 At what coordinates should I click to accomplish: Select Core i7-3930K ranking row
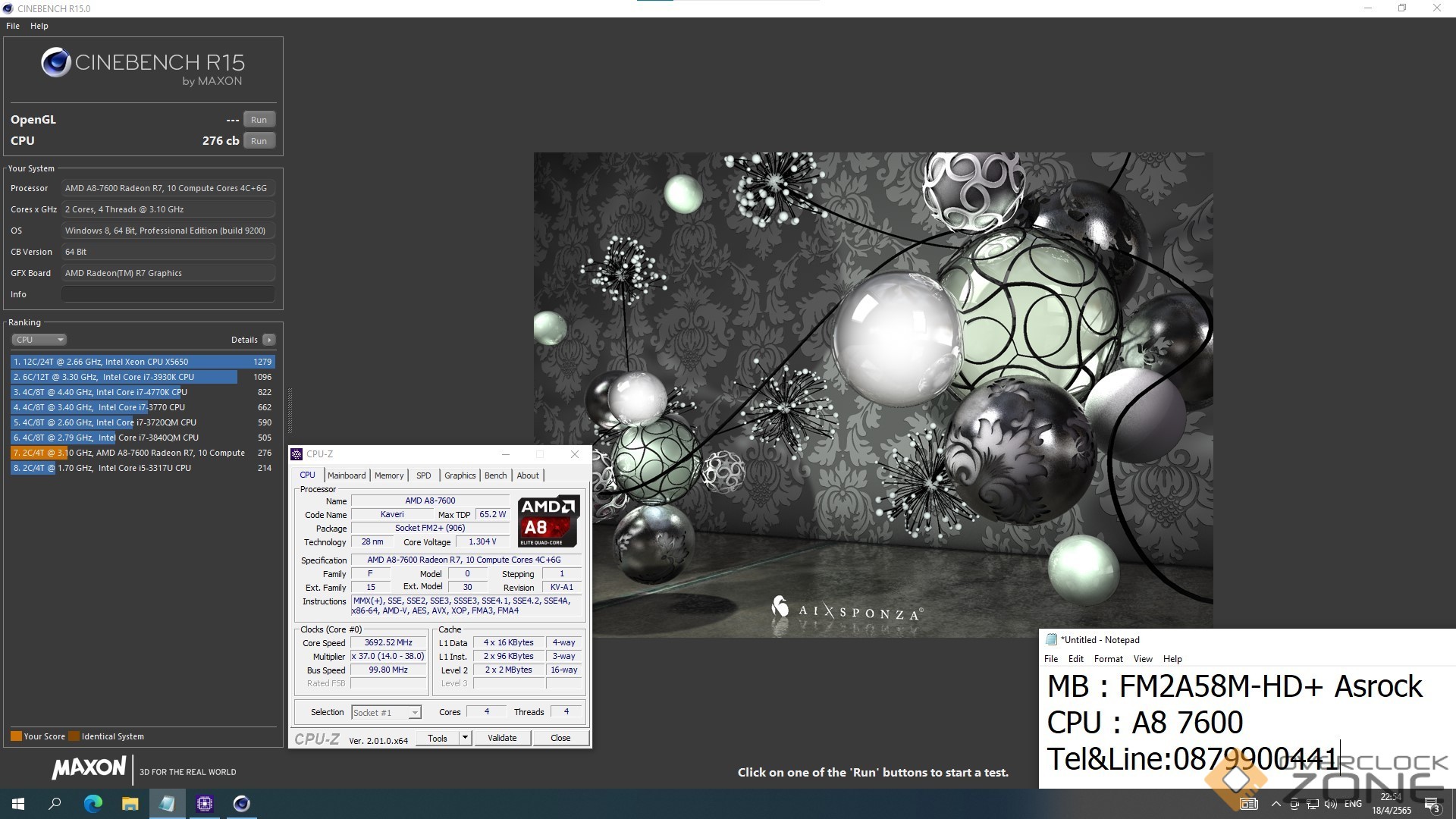pos(143,377)
